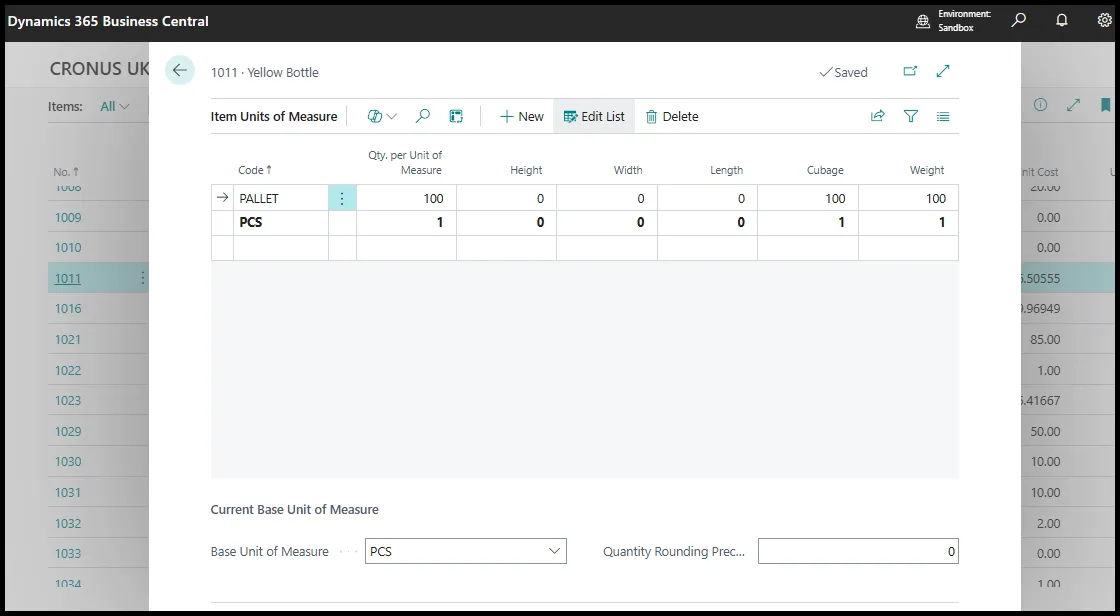
Task: Open item 1016 in the background list
Action: tap(68, 309)
